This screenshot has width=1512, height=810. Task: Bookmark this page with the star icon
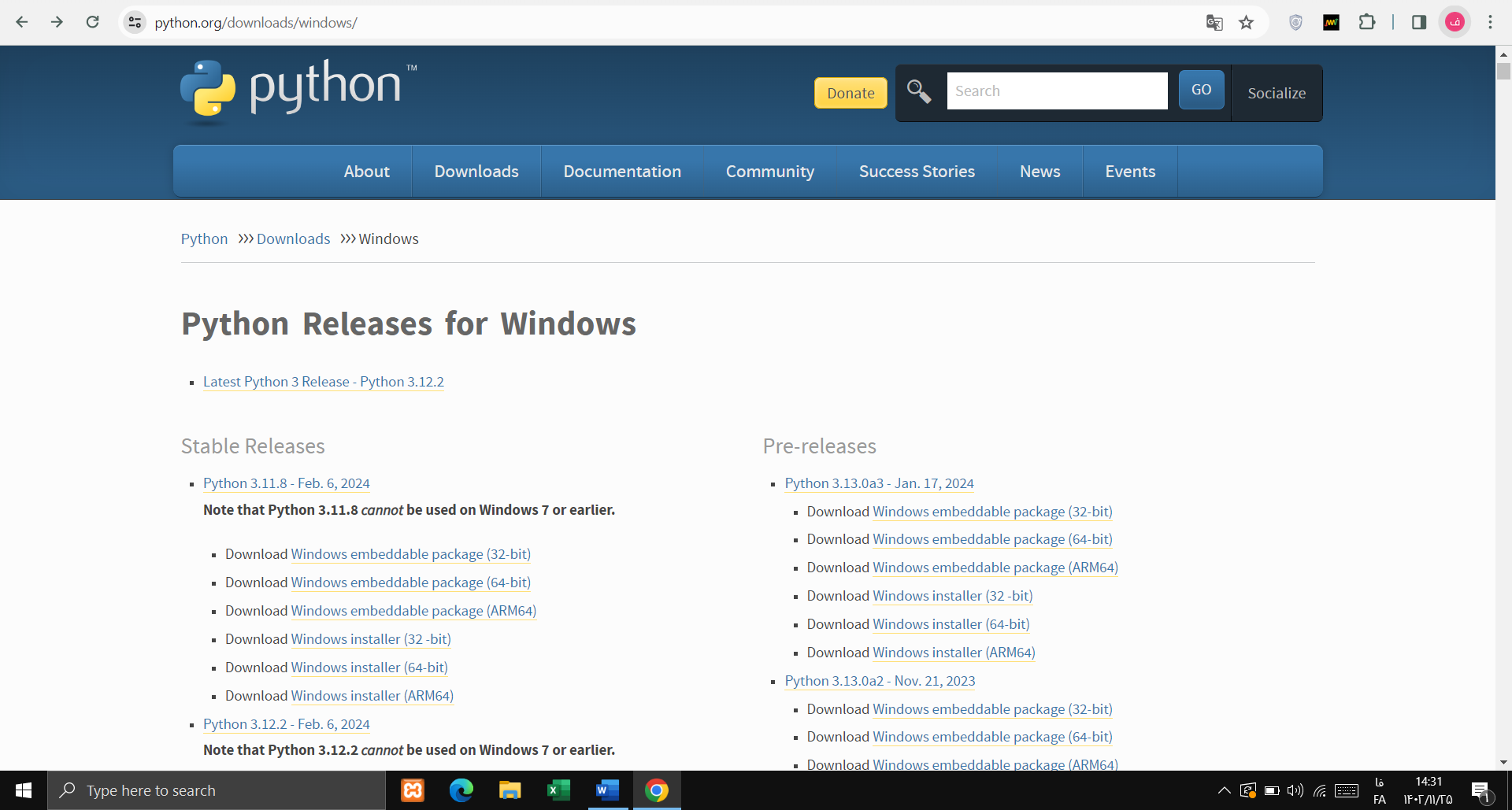point(1246,23)
